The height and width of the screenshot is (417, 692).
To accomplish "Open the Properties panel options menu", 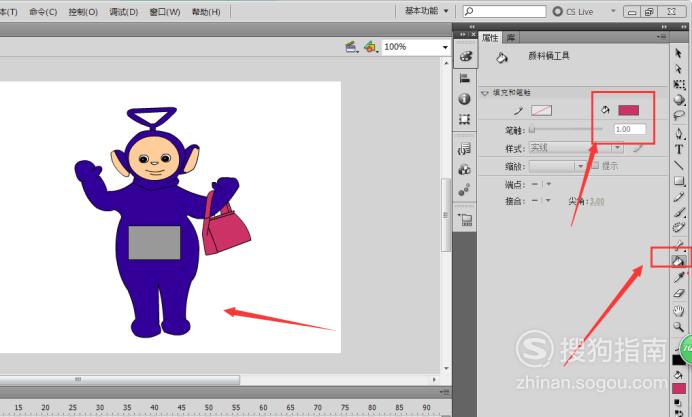I will pyautogui.click(x=661, y=38).
